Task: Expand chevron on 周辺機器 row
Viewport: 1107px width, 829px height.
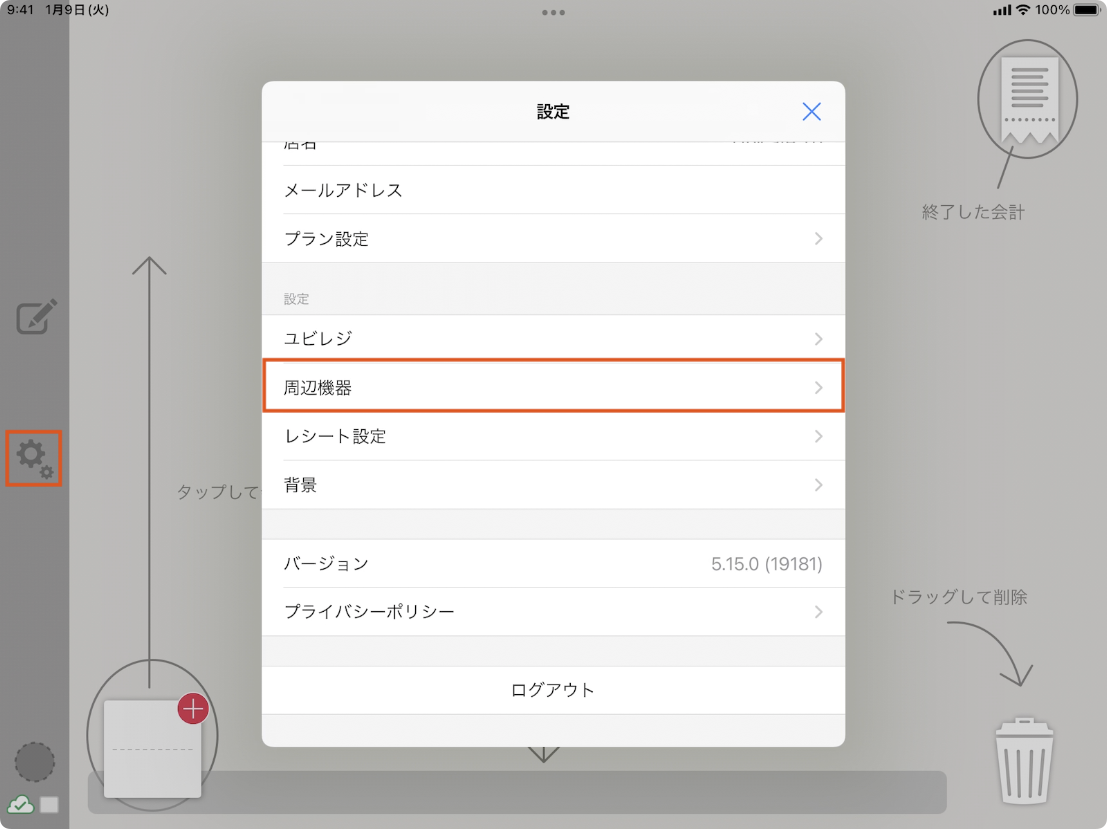Action: click(x=818, y=388)
